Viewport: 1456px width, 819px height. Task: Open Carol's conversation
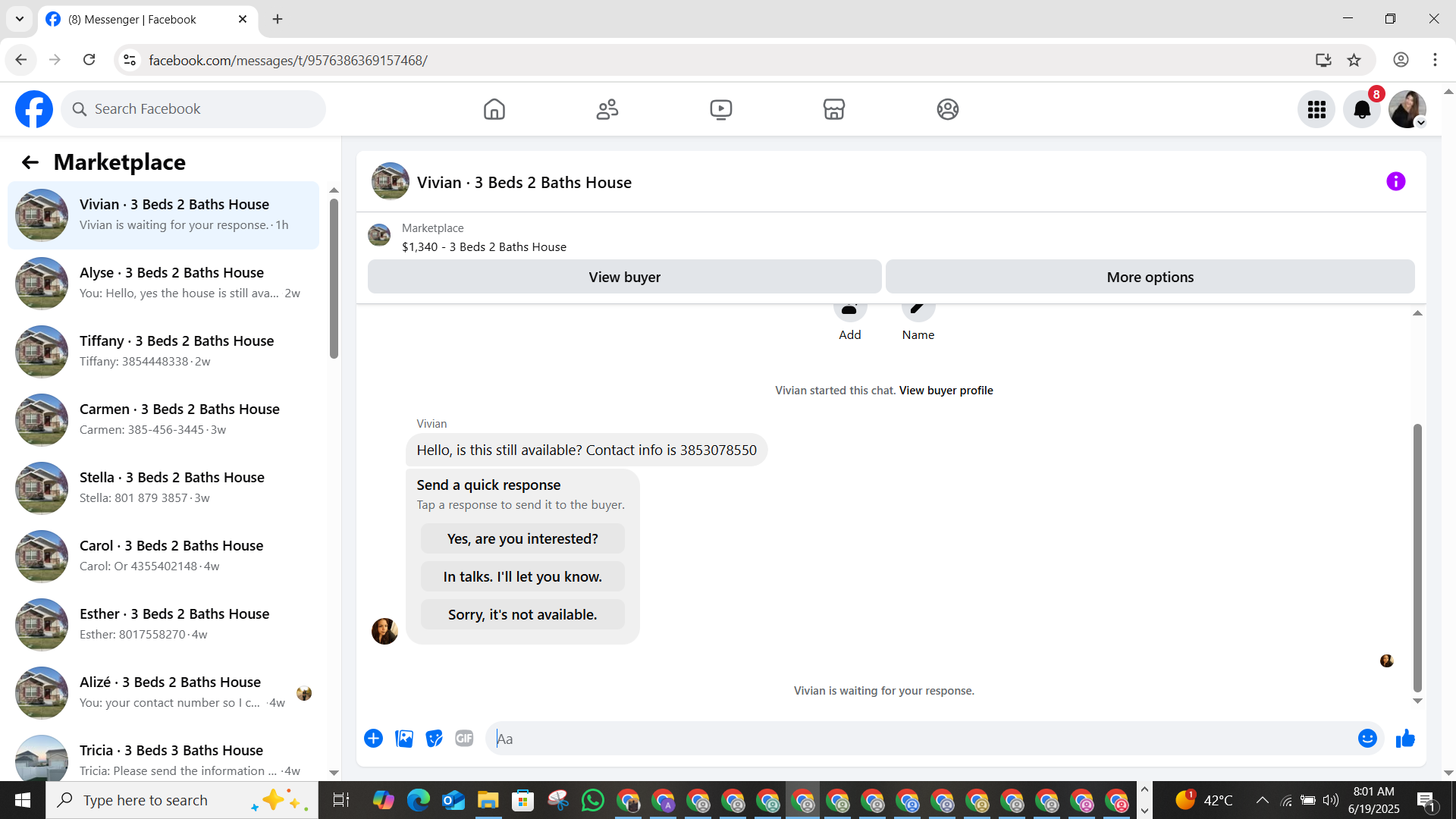point(163,556)
